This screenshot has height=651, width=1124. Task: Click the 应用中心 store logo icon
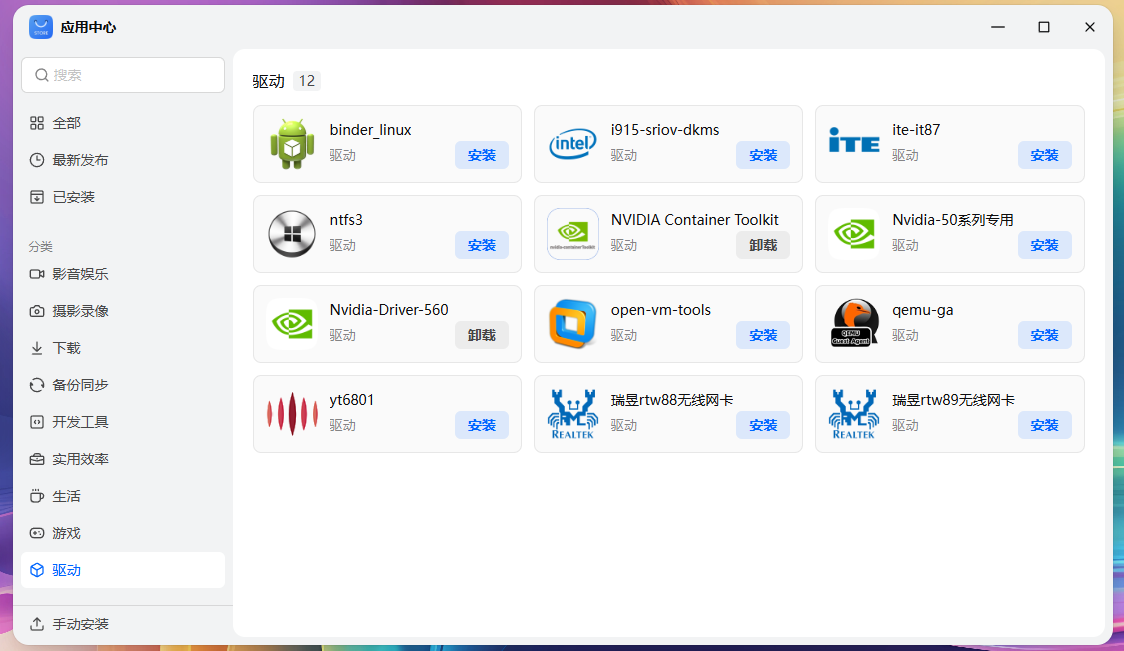pos(41,27)
